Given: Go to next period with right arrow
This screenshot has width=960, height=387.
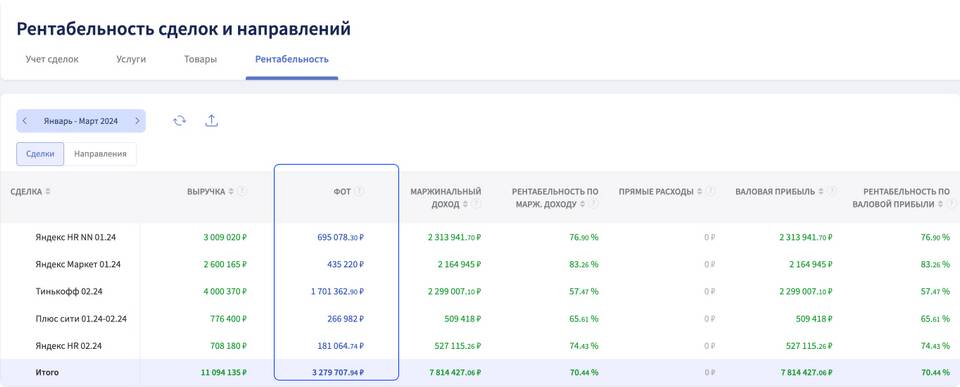Looking at the screenshot, I should click(137, 121).
